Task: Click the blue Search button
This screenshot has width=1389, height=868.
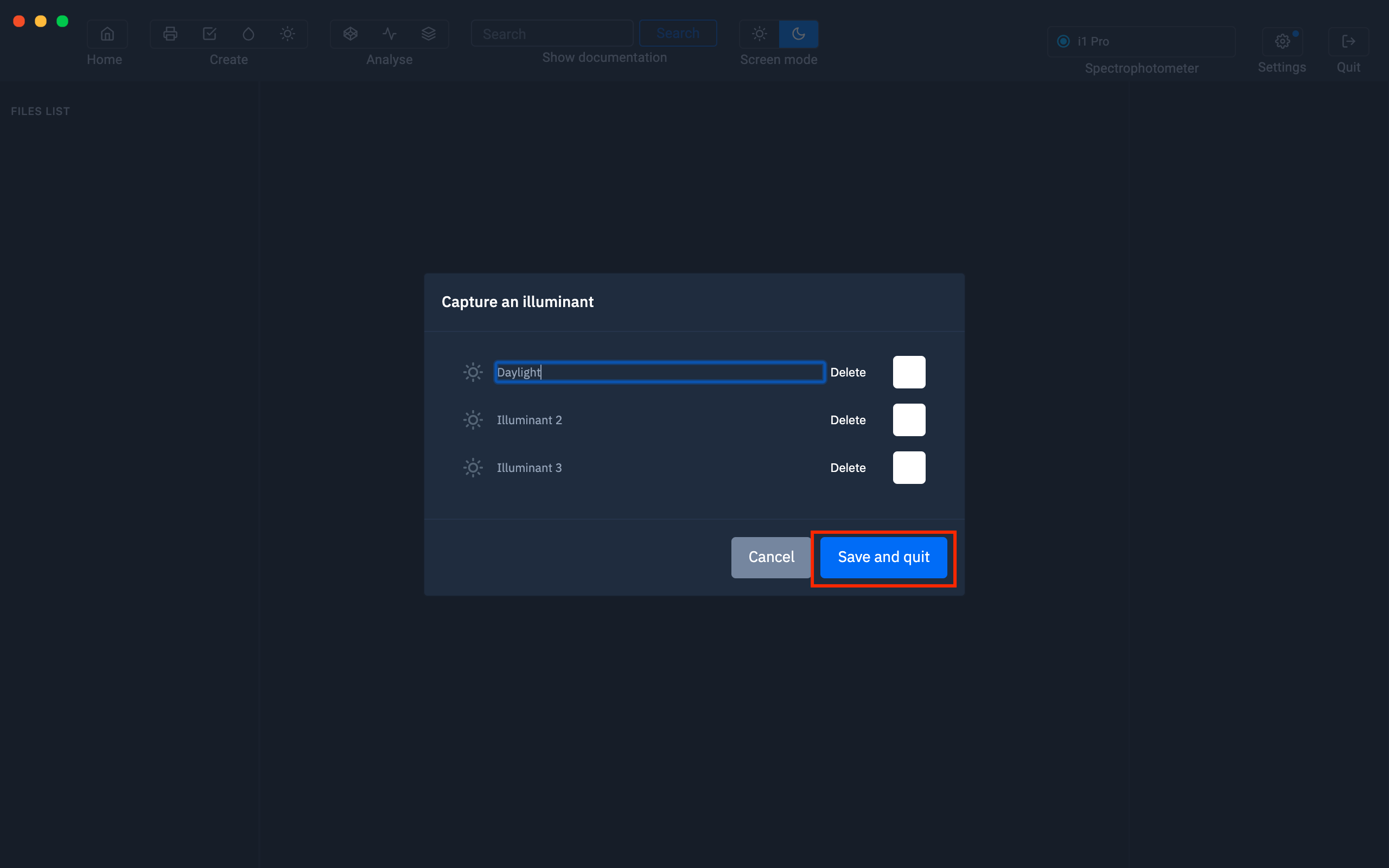Action: point(678,33)
